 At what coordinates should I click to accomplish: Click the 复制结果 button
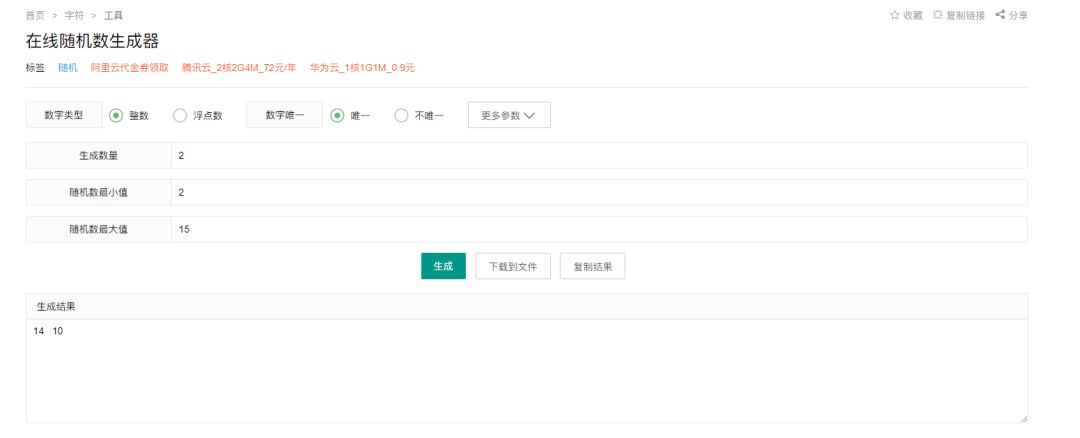point(592,266)
